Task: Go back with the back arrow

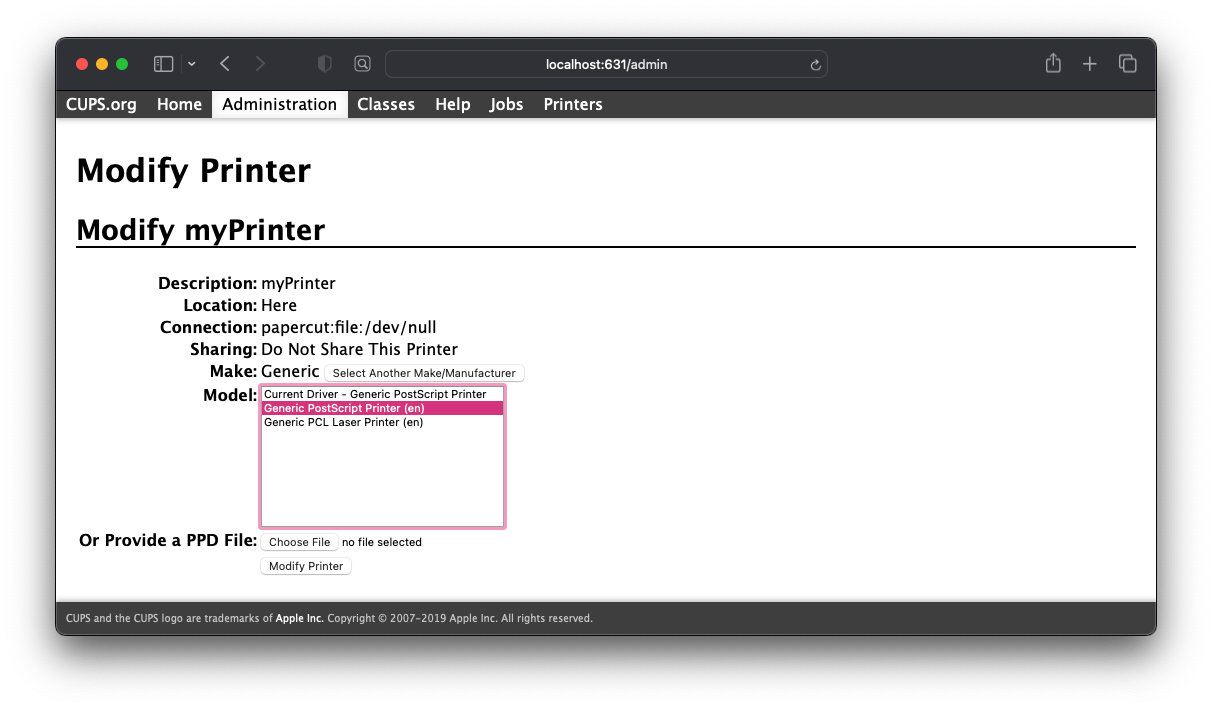Action: [x=225, y=64]
